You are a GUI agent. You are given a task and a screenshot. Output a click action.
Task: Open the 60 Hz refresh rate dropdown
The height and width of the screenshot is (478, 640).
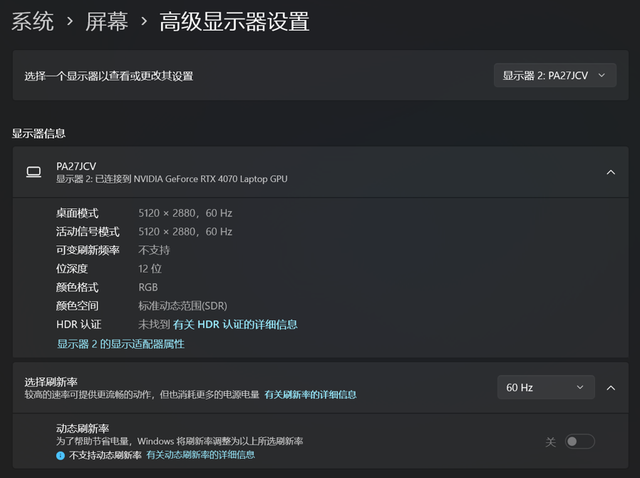(x=546, y=387)
